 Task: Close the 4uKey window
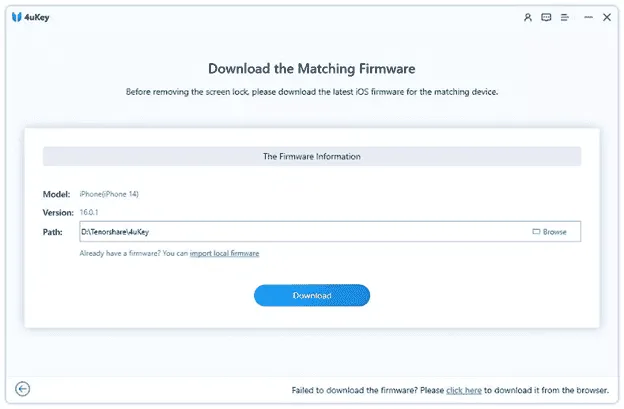coord(606,18)
